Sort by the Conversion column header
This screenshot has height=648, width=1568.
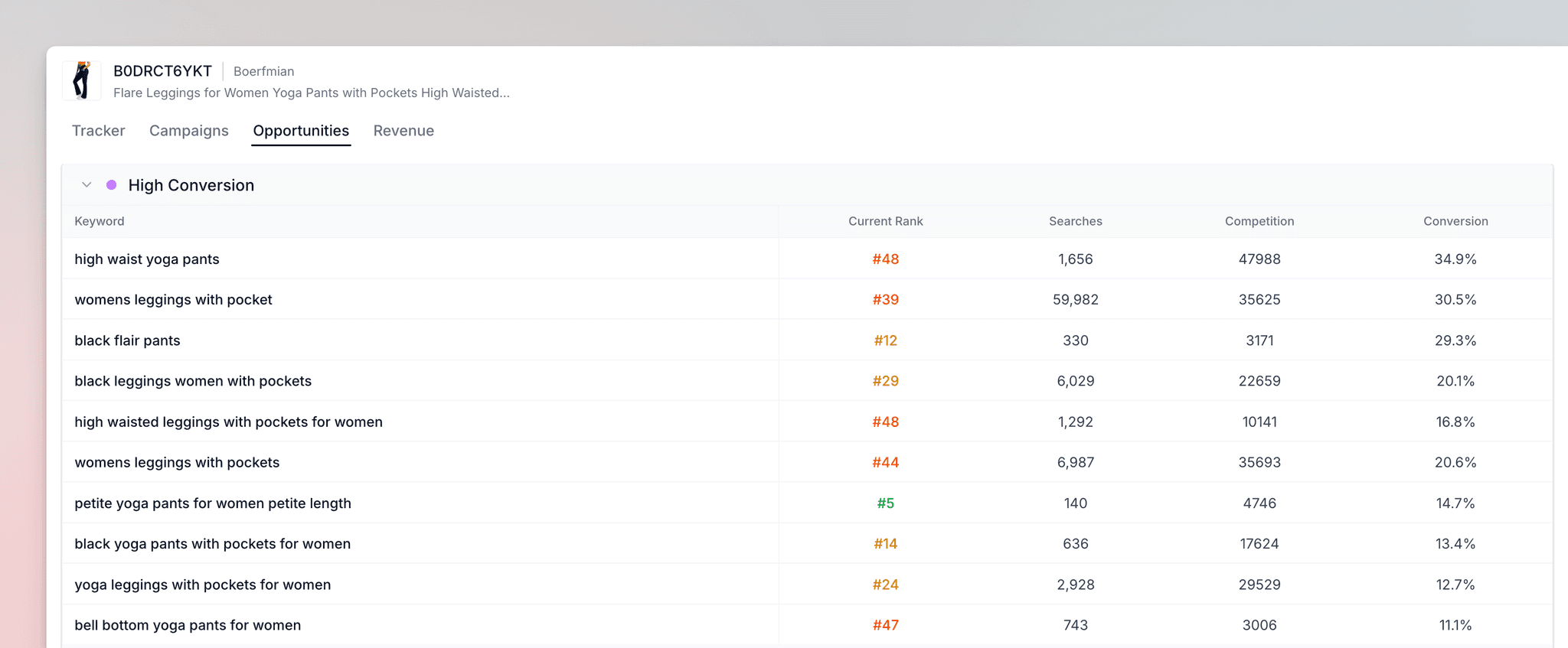(1455, 221)
